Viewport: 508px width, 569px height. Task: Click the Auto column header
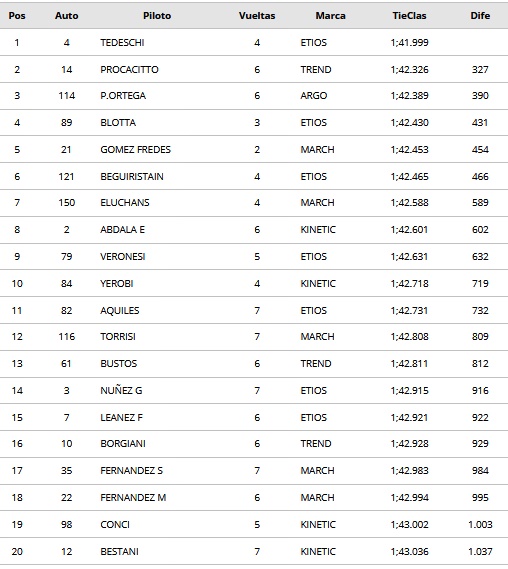66,16
